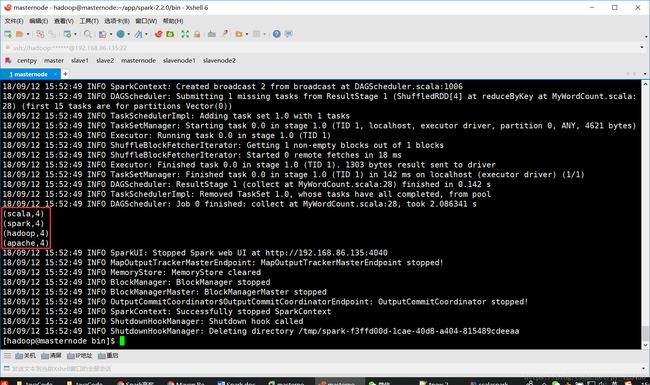Click the Find magnifier icon

tap(87, 34)
